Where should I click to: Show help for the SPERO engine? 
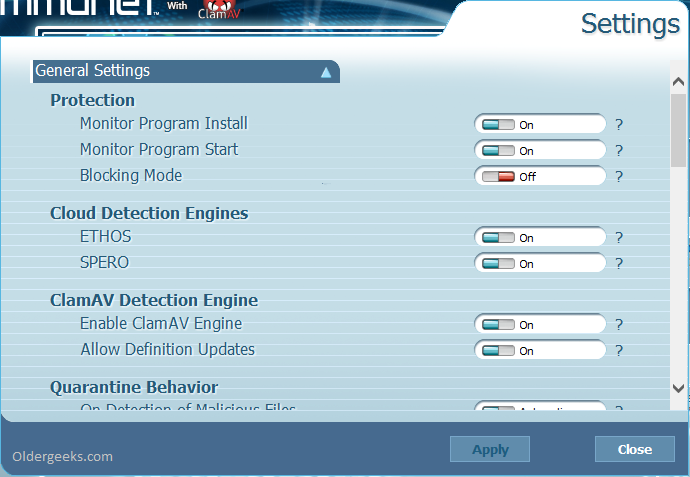pos(619,264)
